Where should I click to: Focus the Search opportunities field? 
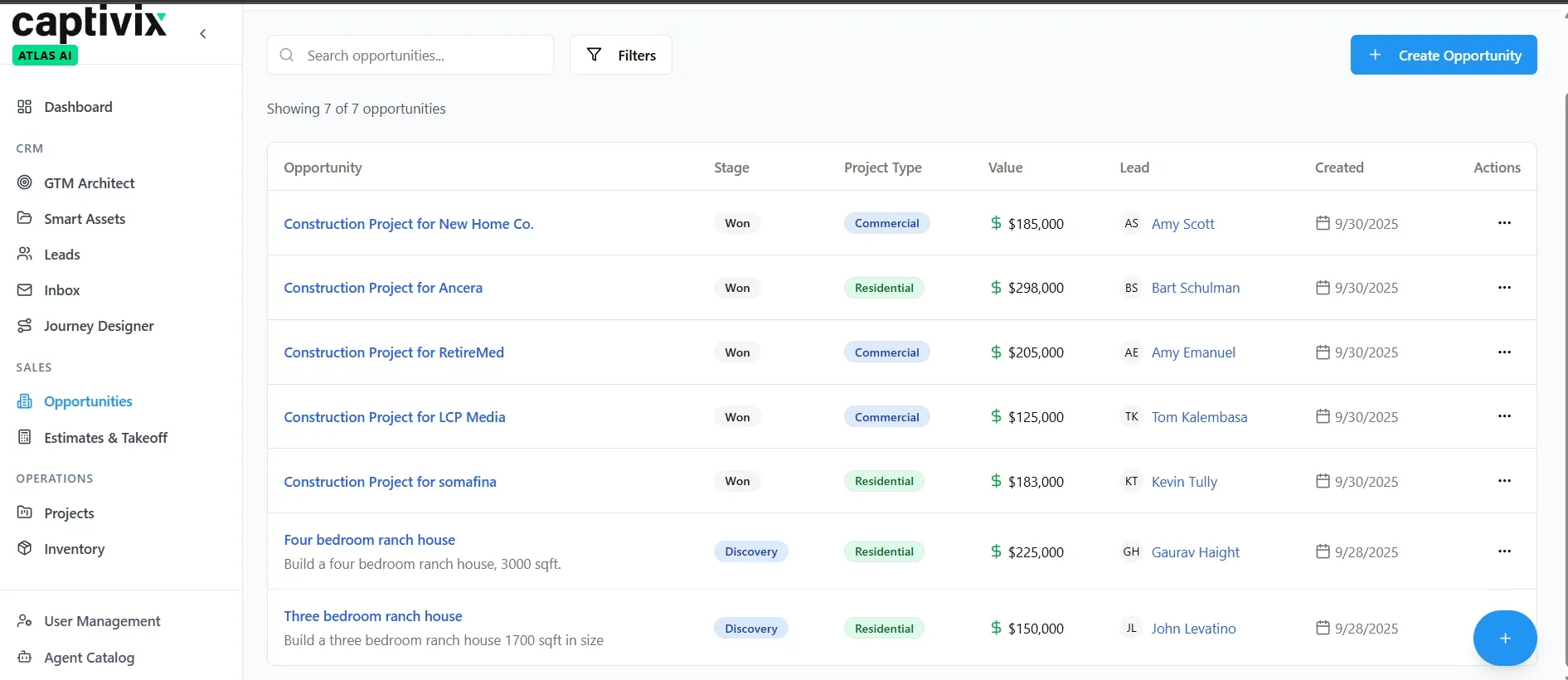click(410, 55)
